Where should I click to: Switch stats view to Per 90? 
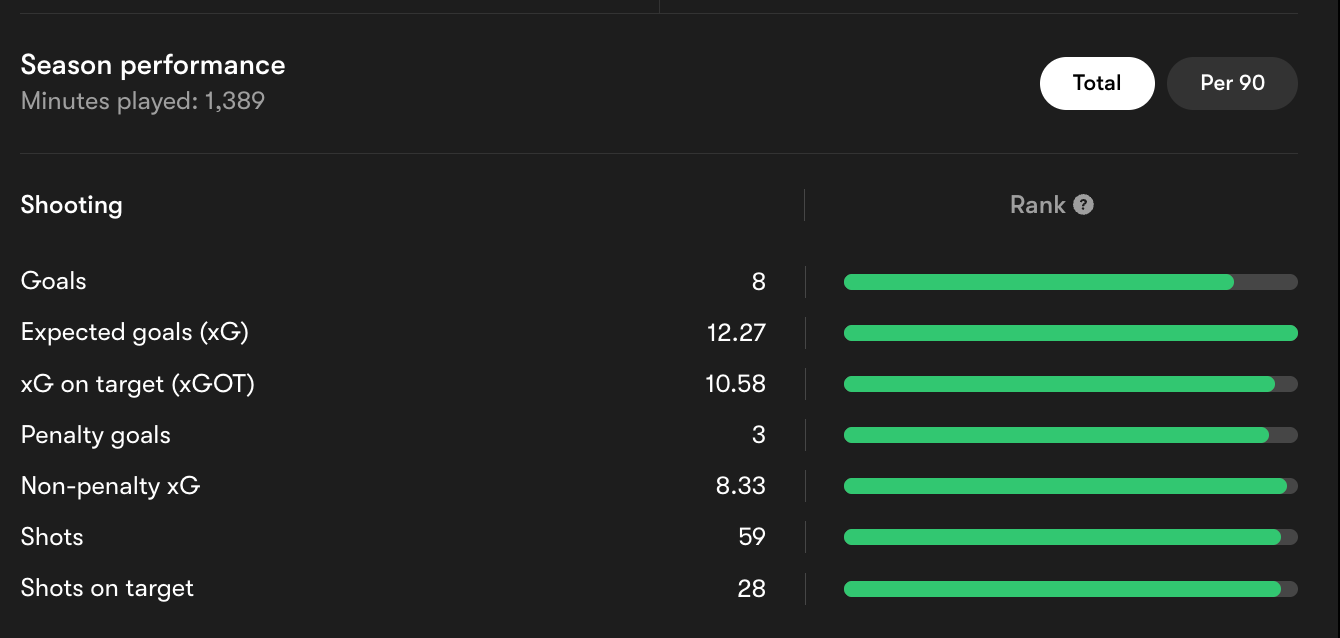coord(1232,83)
